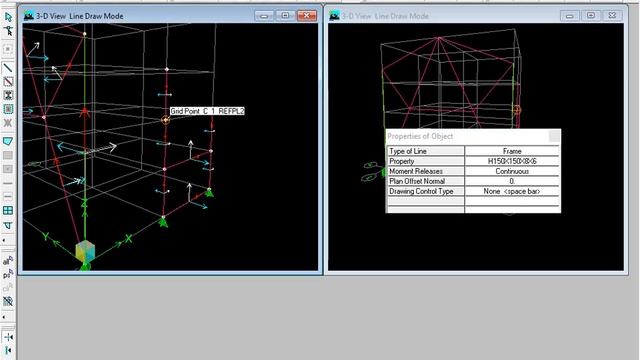Click the green X axis label
Image resolution: width=640 pixels, height=360 pixels.
[x=129, y=238]
